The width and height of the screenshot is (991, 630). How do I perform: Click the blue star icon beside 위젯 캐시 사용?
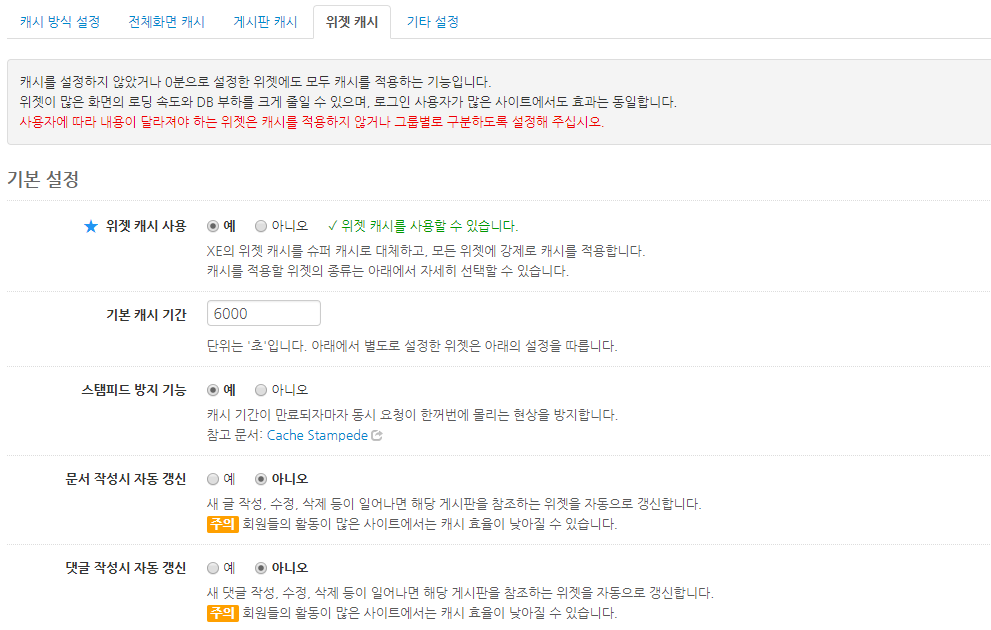pos(91,226)
